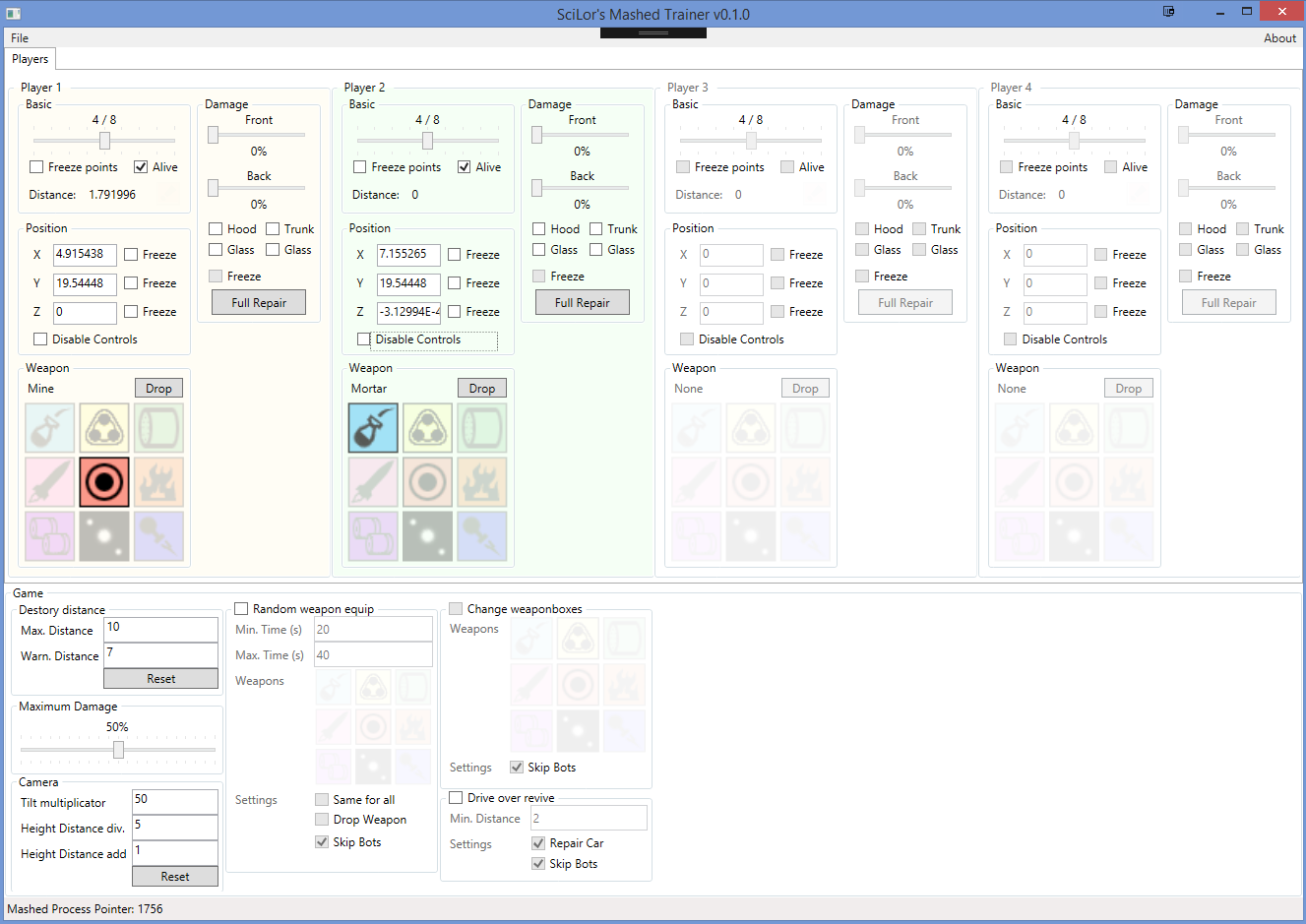Select Player 2 white flash weapon icon
The width and height of the screenshot is (1306, 924).
427,536
